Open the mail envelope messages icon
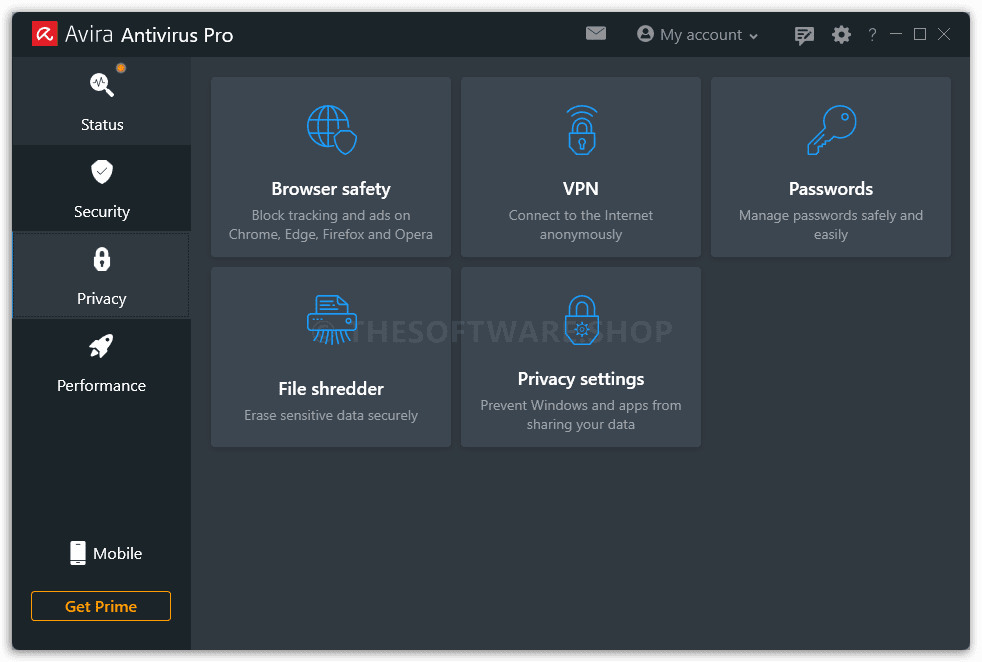This screenshot has width=982, height=662. (596, 33)
